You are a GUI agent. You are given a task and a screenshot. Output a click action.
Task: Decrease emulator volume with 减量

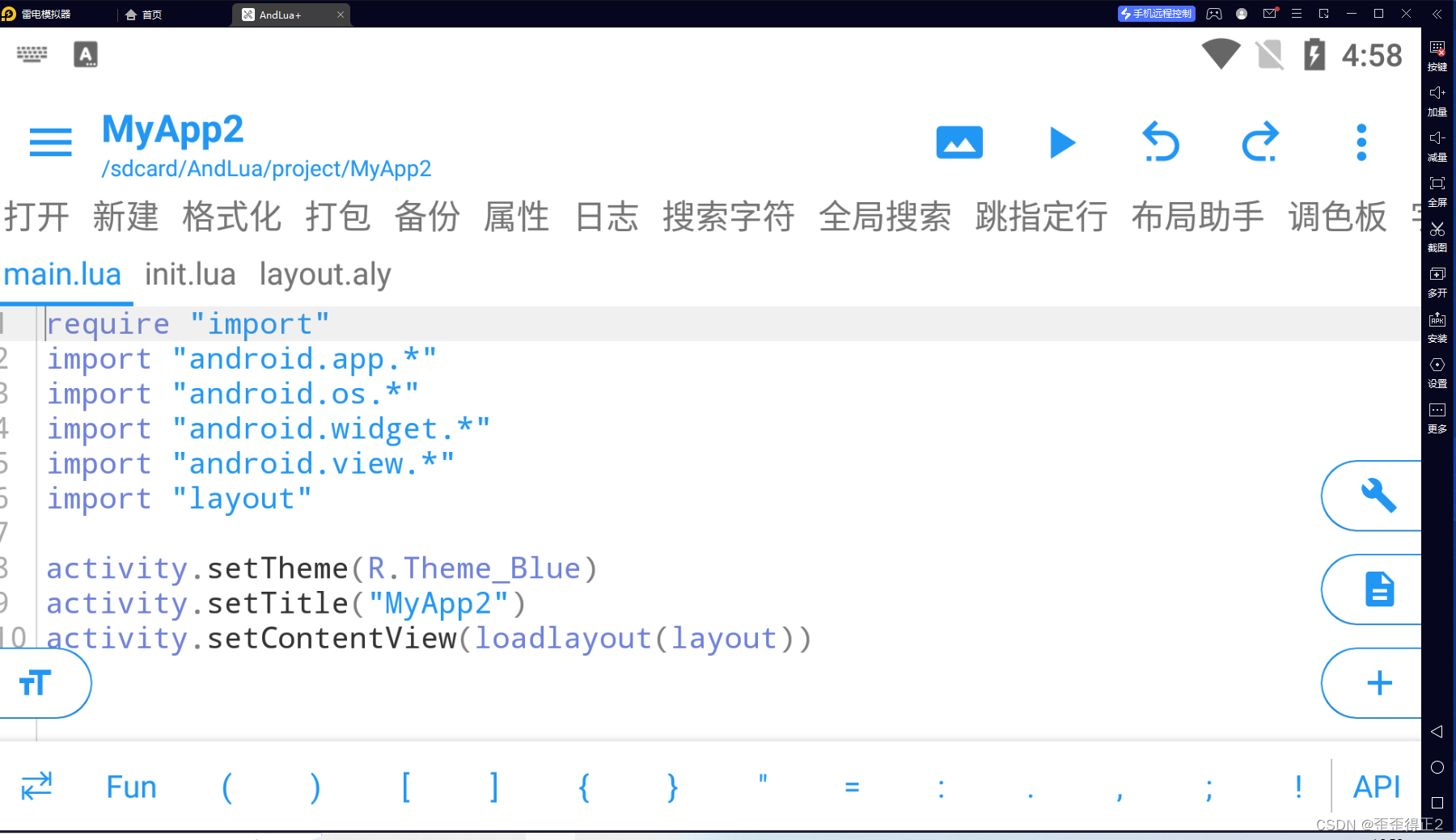coord(1437,146)
